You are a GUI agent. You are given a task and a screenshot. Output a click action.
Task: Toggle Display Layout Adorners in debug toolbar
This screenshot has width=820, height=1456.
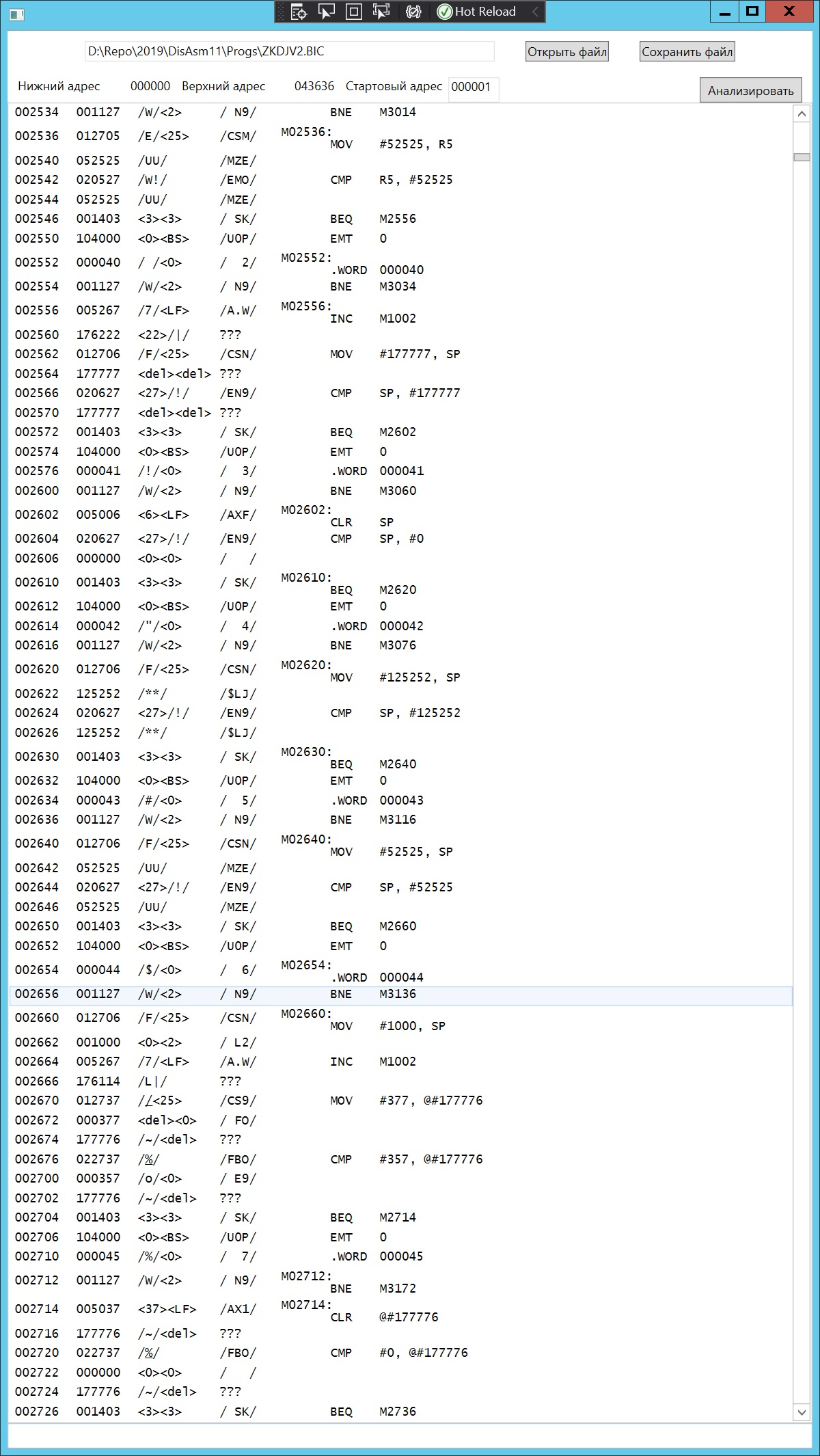[x=354, y=12]
